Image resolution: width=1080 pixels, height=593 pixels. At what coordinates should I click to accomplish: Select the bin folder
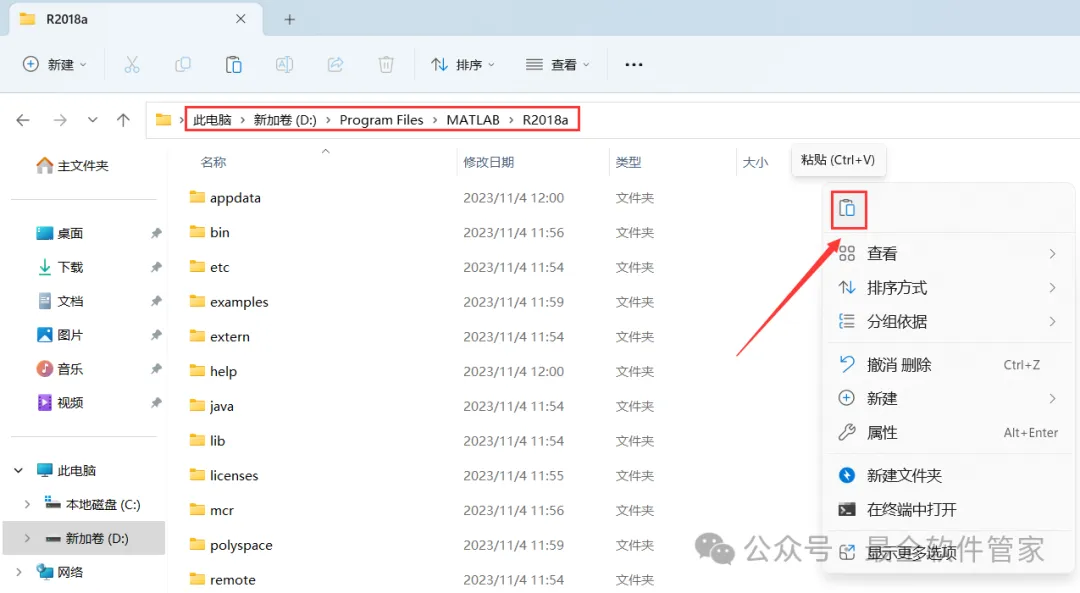point(209,232)
